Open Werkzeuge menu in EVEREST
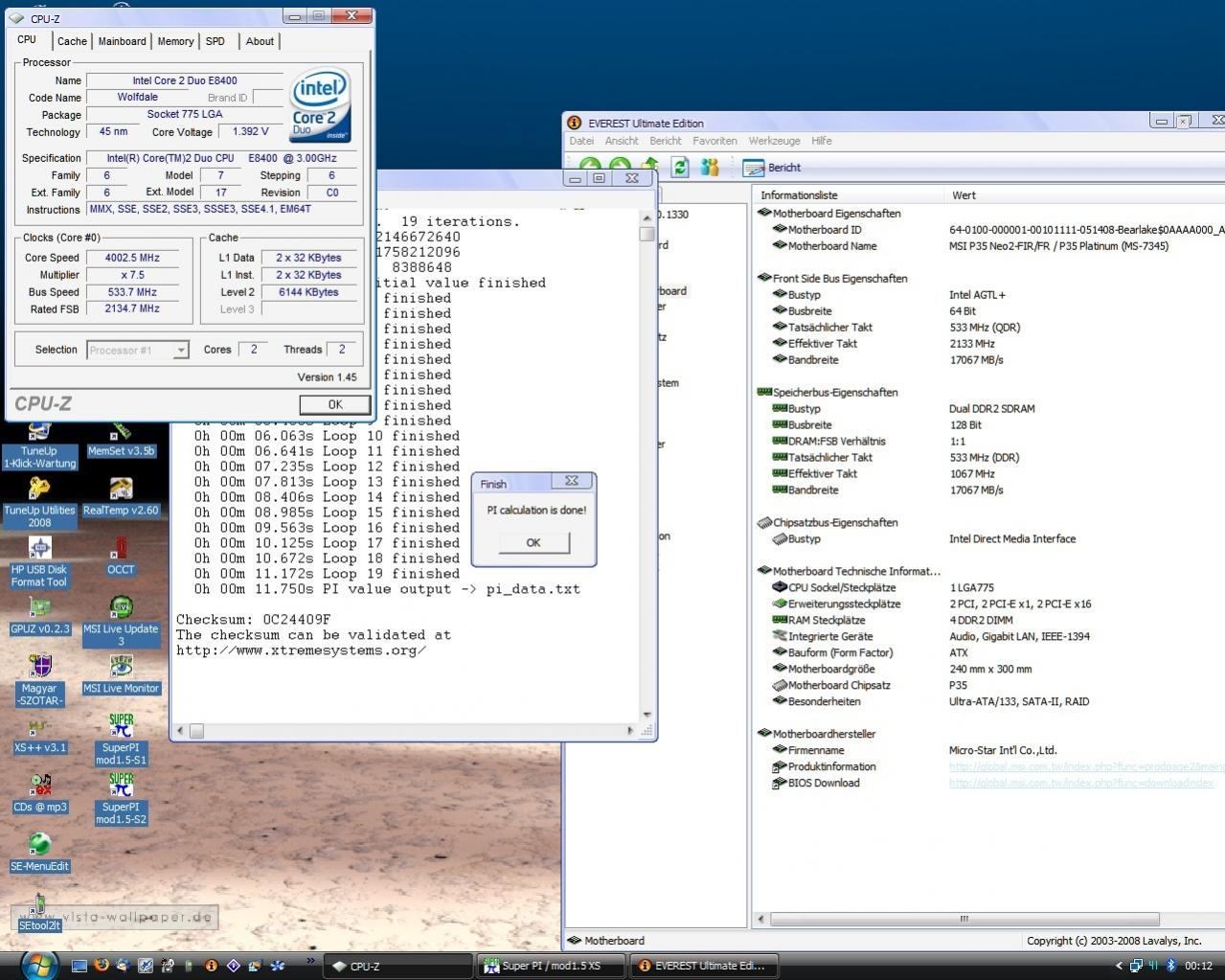Screen dimensions: 1225x980 [x=774, y=141]
